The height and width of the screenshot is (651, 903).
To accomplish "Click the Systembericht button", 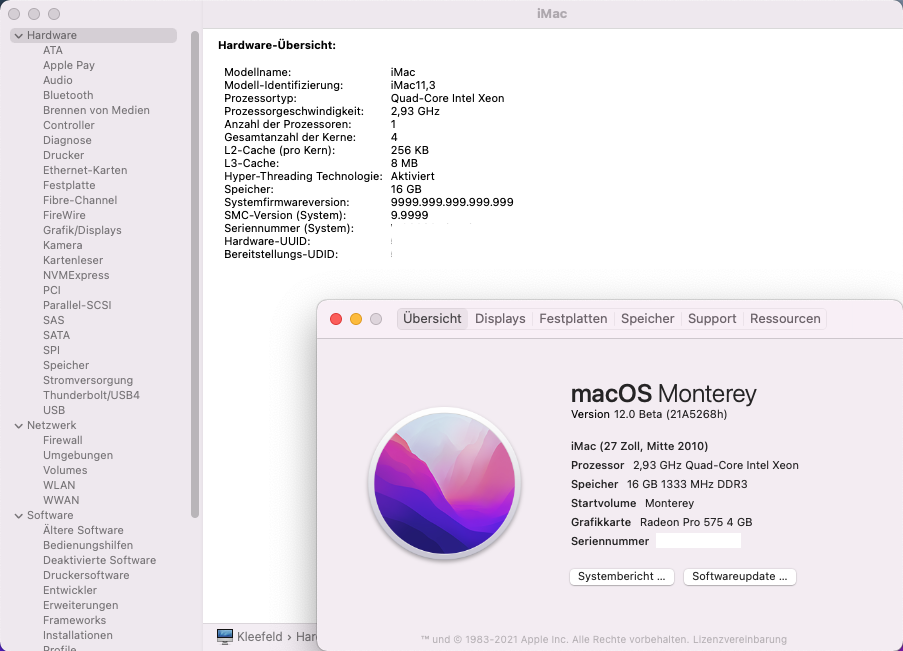I will tap(621, 576).
